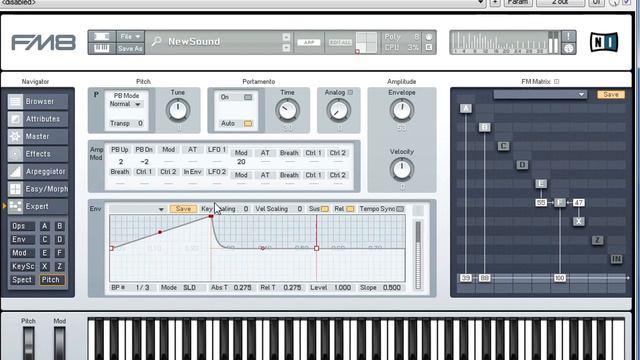640x360 pixels.
Task: Select operator X in FM Matrix
Action: (578, 221)
